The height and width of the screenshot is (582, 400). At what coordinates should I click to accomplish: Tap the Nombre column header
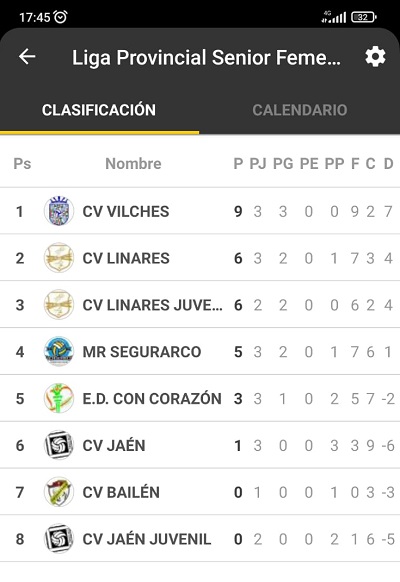click(133, 164)
